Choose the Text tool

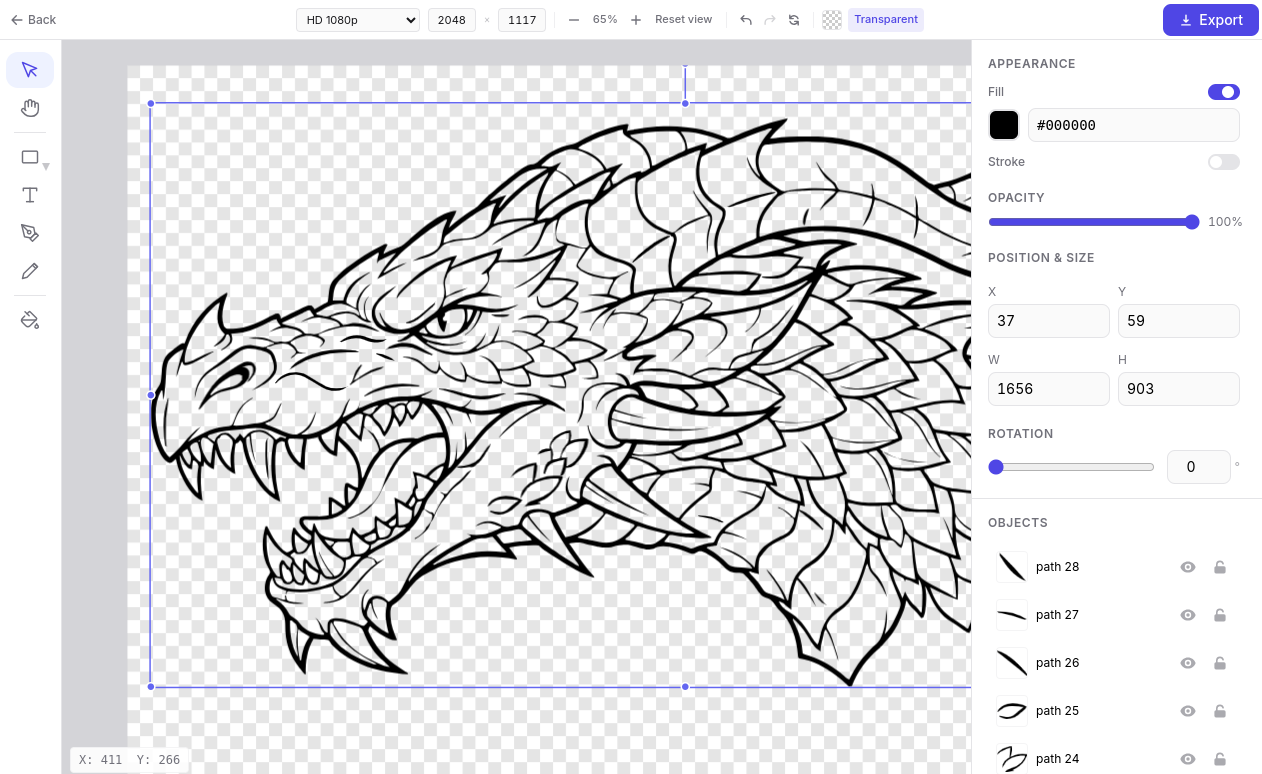[x=30, y=195]
